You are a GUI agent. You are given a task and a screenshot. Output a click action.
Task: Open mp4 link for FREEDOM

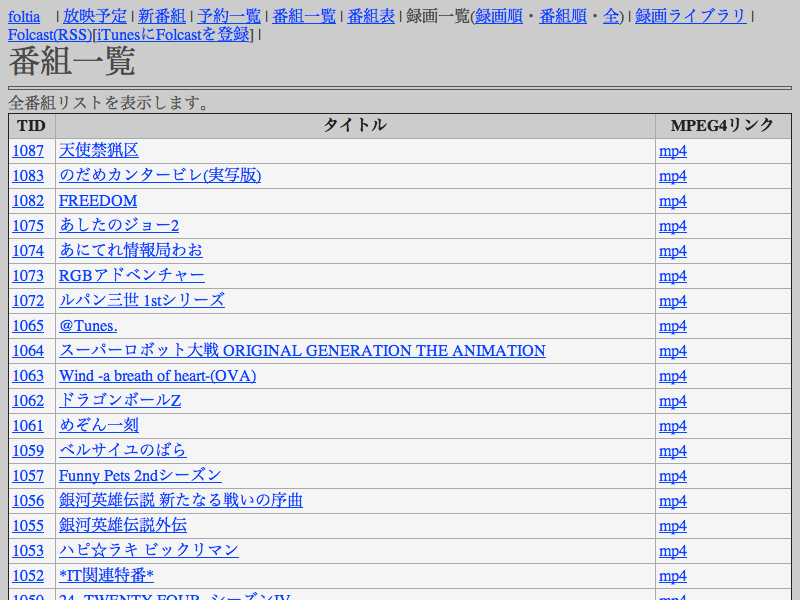673,201
